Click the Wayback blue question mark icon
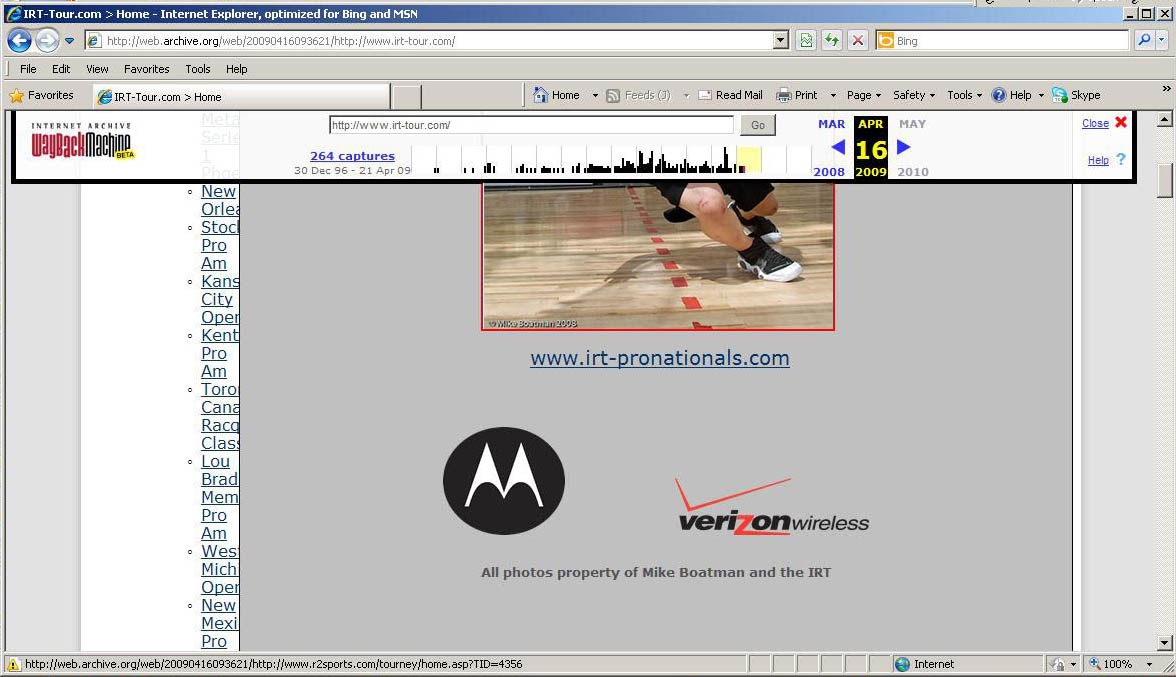 1120,159
